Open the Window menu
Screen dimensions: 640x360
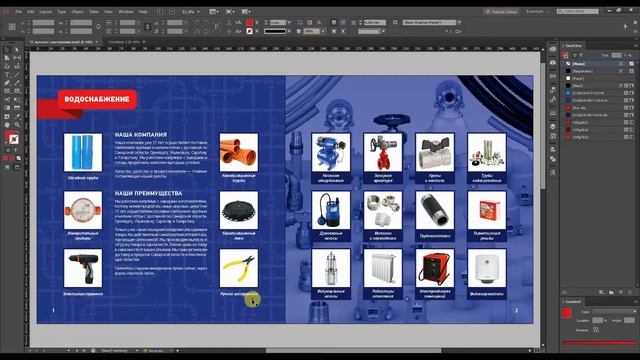click(126, 12)
